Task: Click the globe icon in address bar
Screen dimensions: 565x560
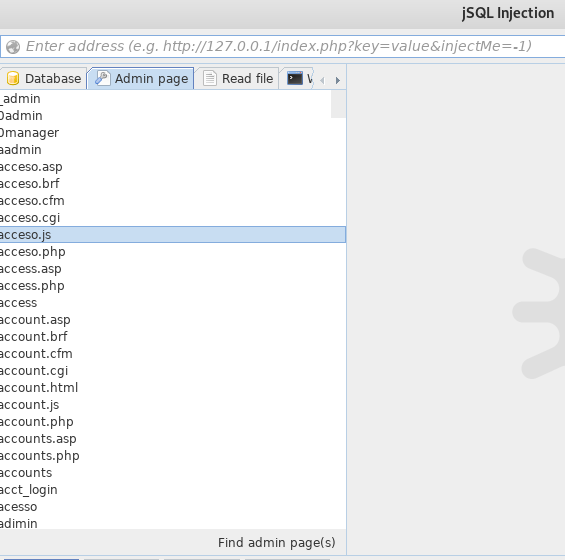Action: click(13, 46)
